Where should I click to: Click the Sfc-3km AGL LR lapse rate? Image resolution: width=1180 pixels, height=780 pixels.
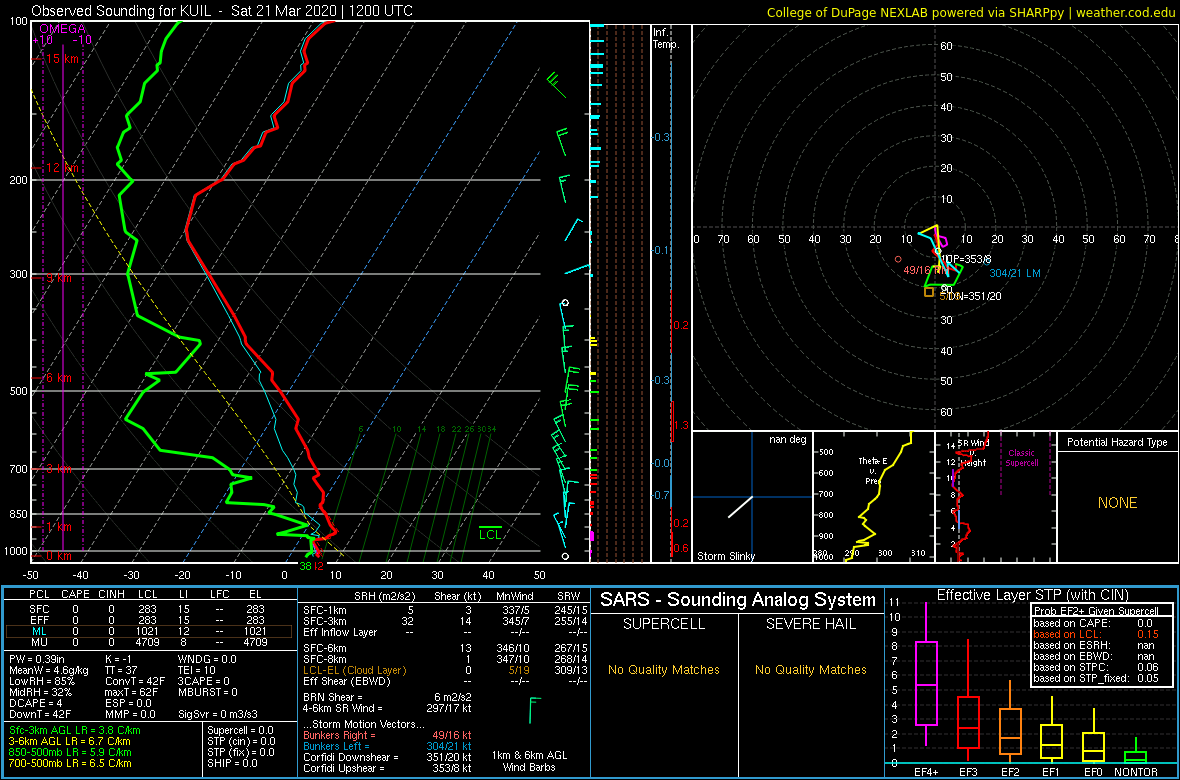point(75,731)
